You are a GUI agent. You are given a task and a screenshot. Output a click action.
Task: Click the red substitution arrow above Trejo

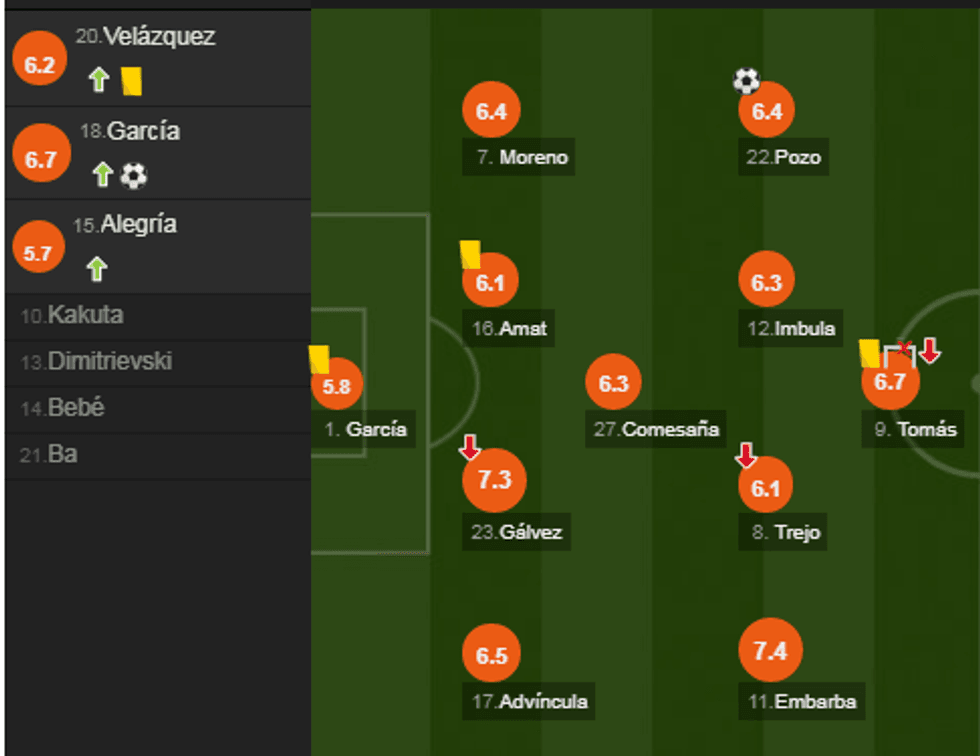click(746, 456)
